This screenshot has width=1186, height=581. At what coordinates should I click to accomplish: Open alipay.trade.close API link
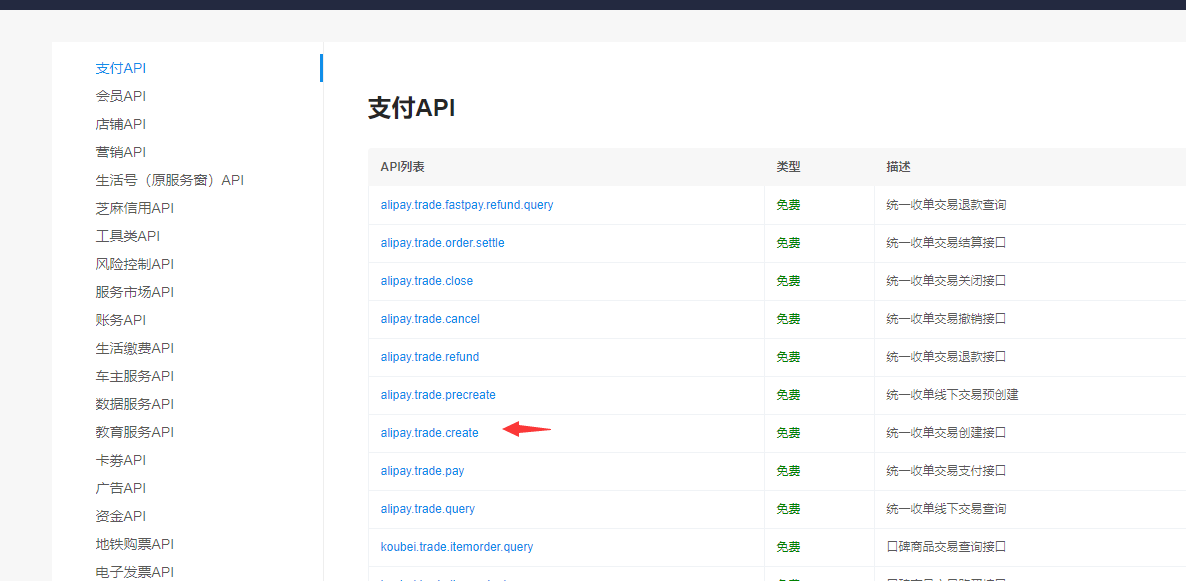pos(427,281)
